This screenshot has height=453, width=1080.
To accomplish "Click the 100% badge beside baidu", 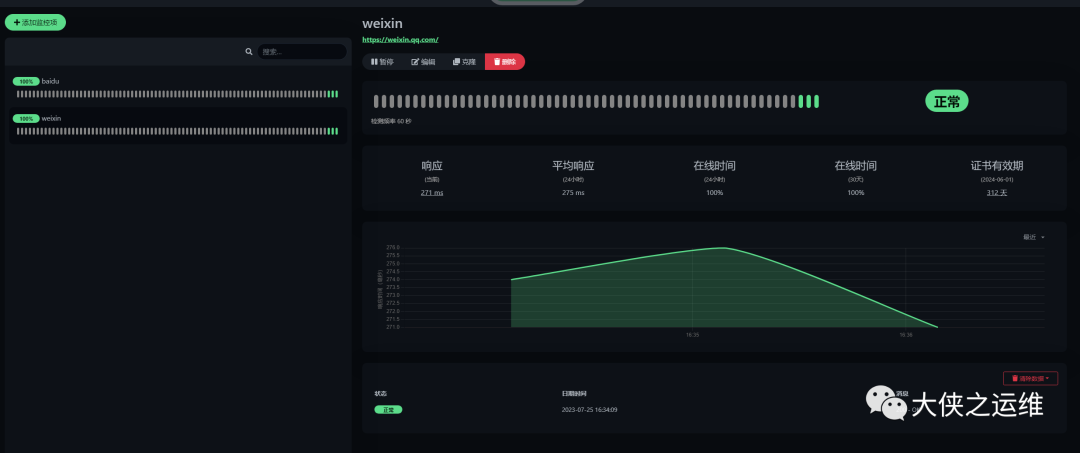I will [26, 81].
